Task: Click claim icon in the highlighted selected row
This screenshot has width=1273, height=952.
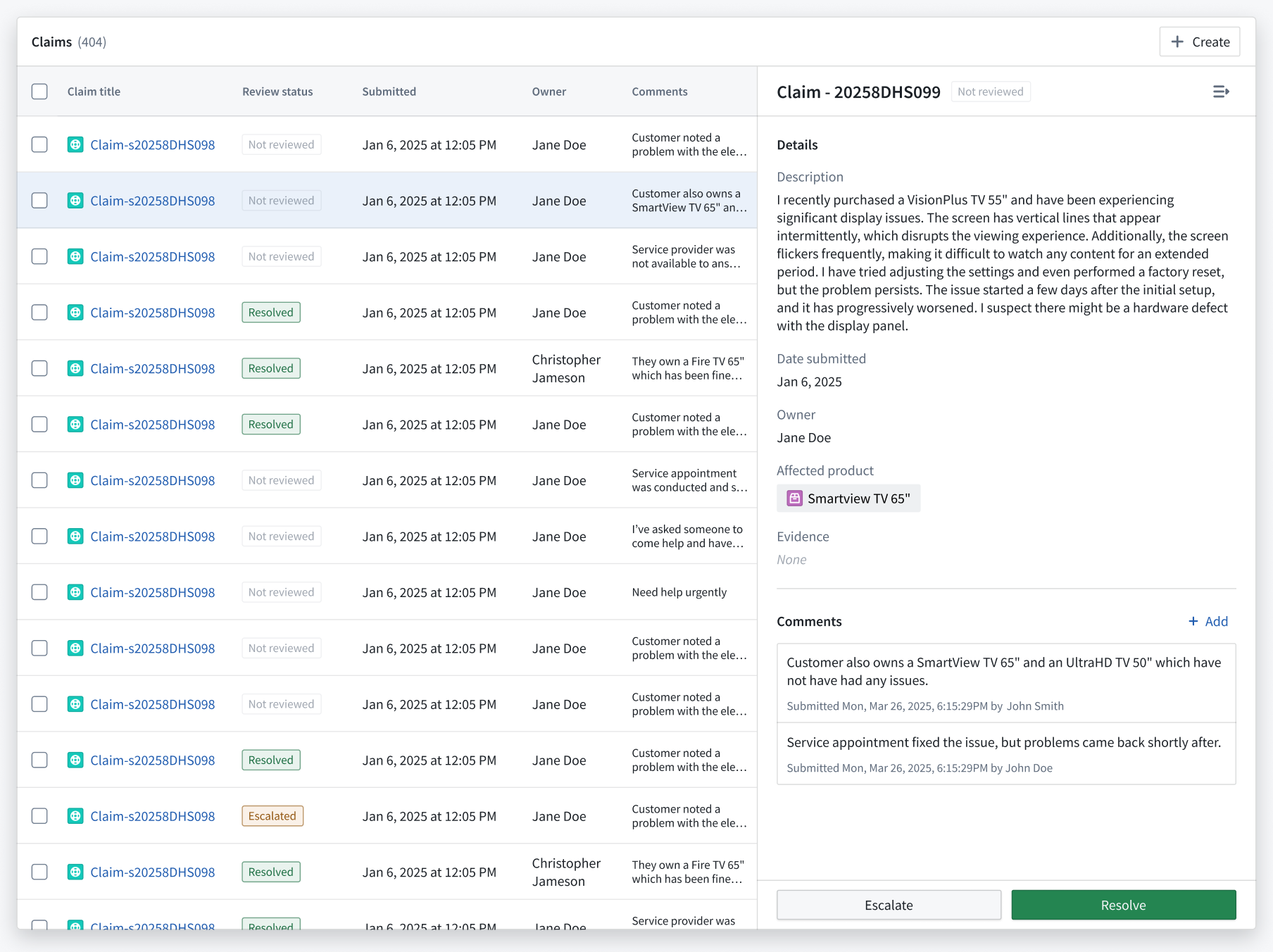Action: [x=75, y=201]
